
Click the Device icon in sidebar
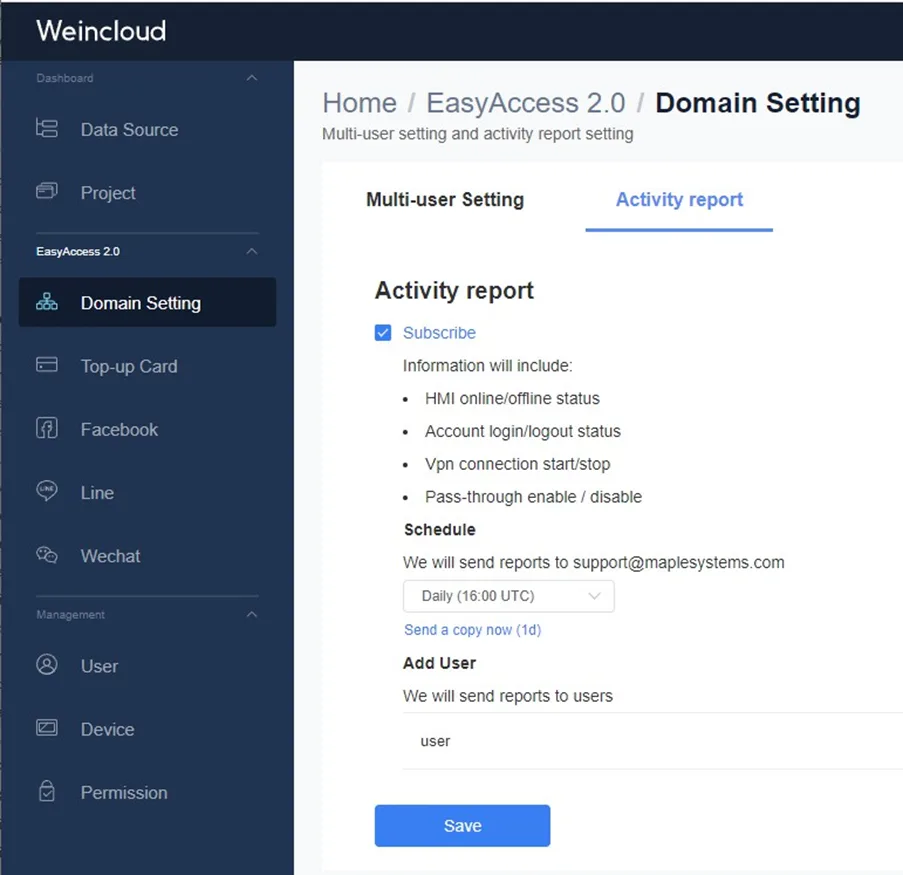[x=47, y=728]
